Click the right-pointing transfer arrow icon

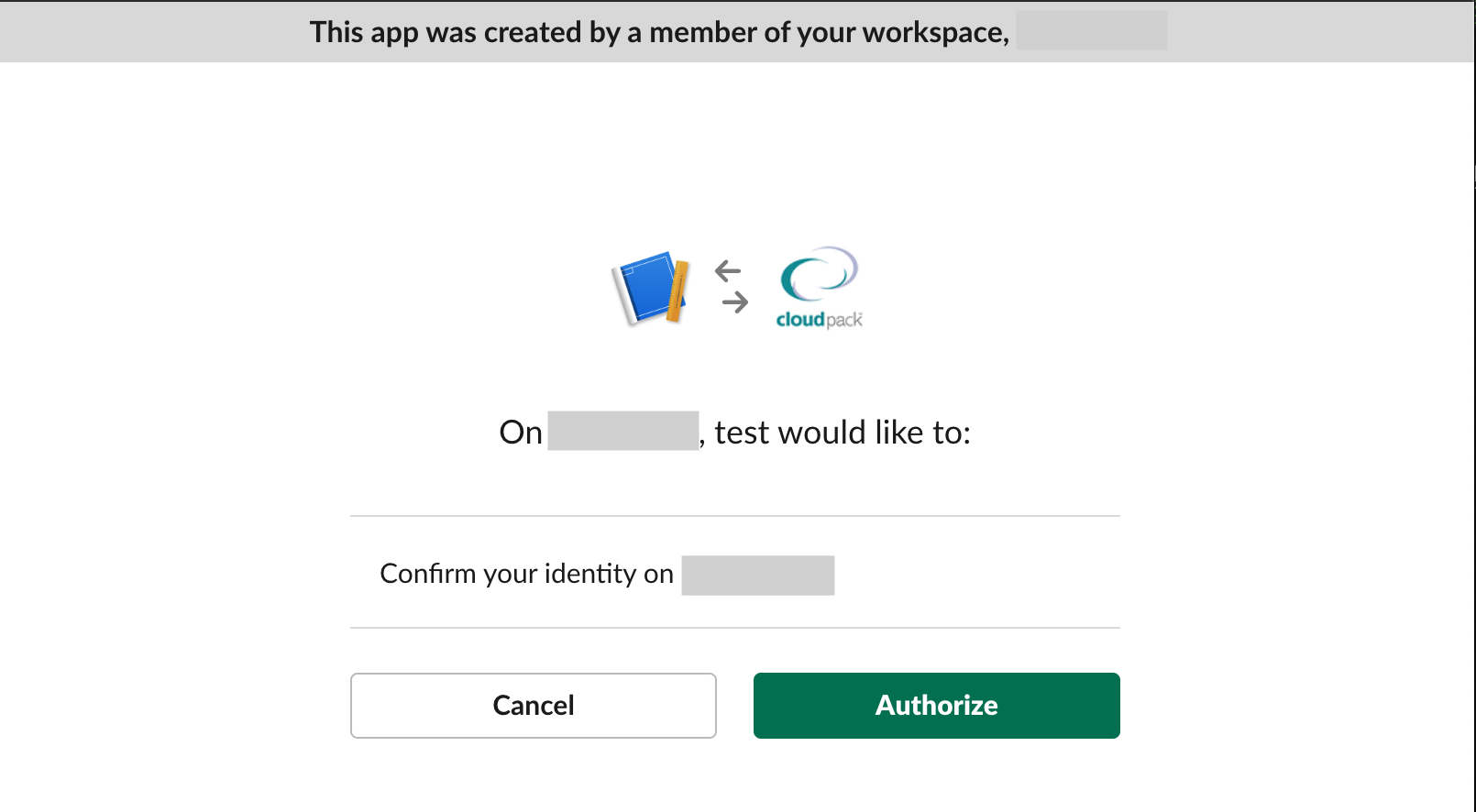(x=736, y=303)
